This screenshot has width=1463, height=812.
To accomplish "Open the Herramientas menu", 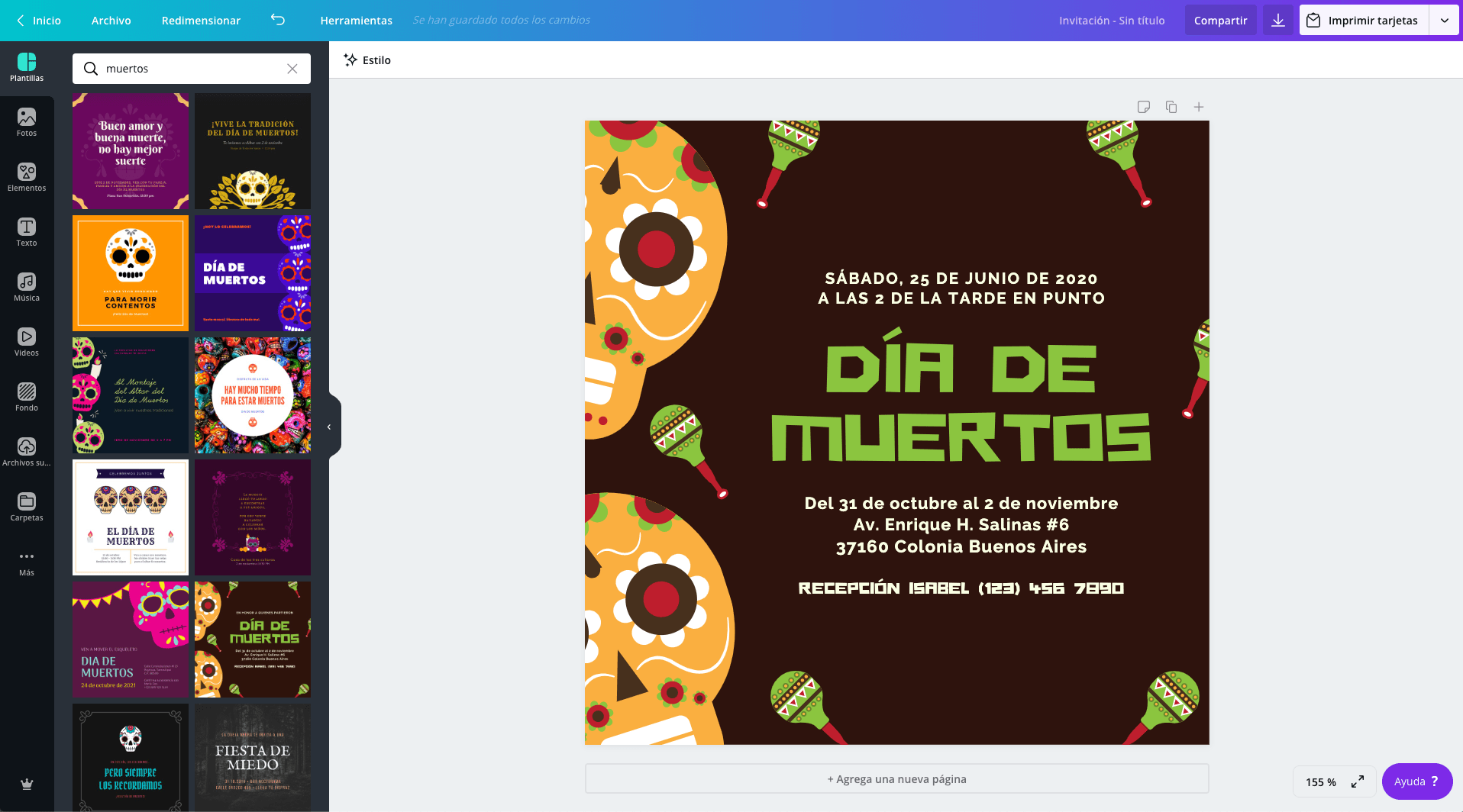I will (356, 21).
